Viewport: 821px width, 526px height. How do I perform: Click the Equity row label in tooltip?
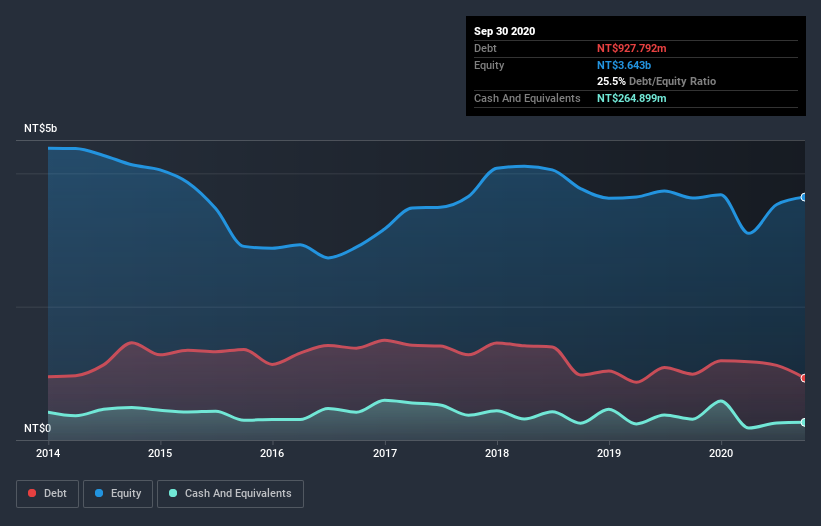tap(489, 65)
